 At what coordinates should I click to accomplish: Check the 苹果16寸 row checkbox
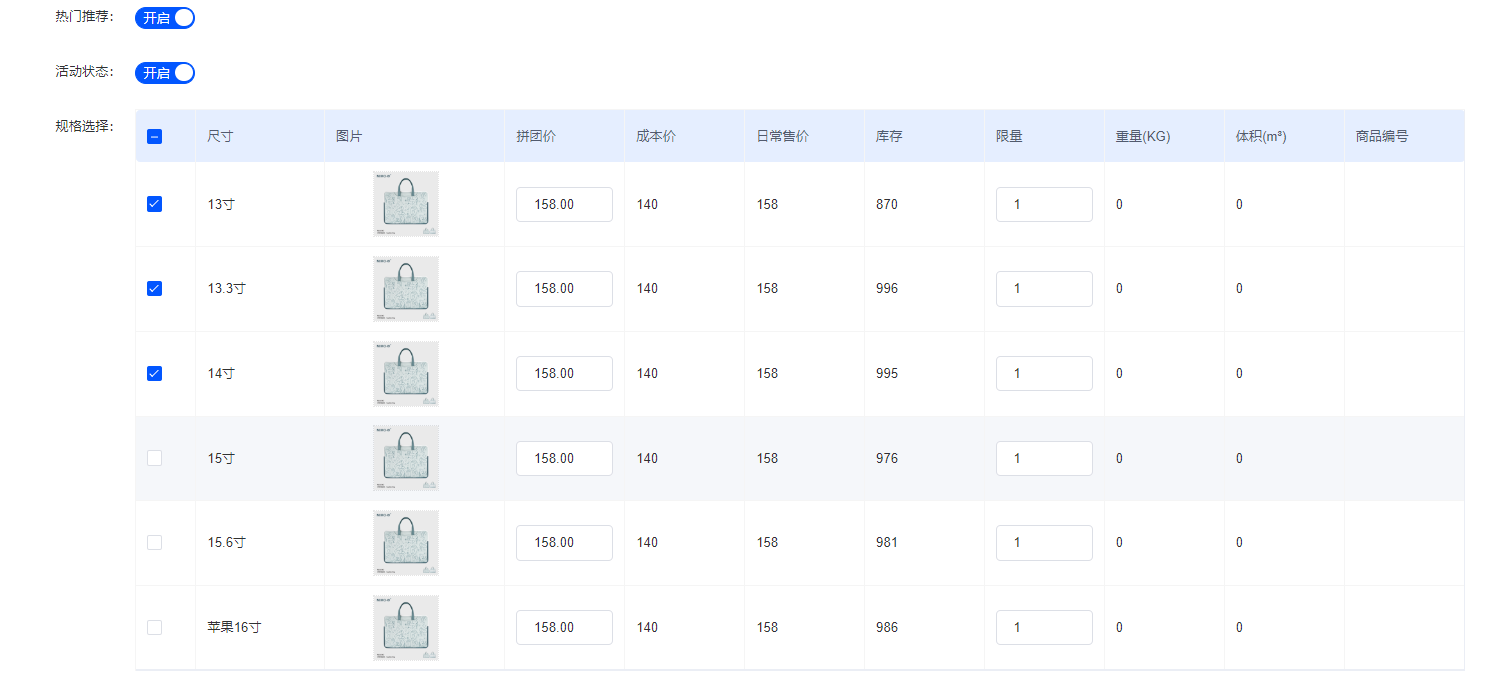coord(154,627)
